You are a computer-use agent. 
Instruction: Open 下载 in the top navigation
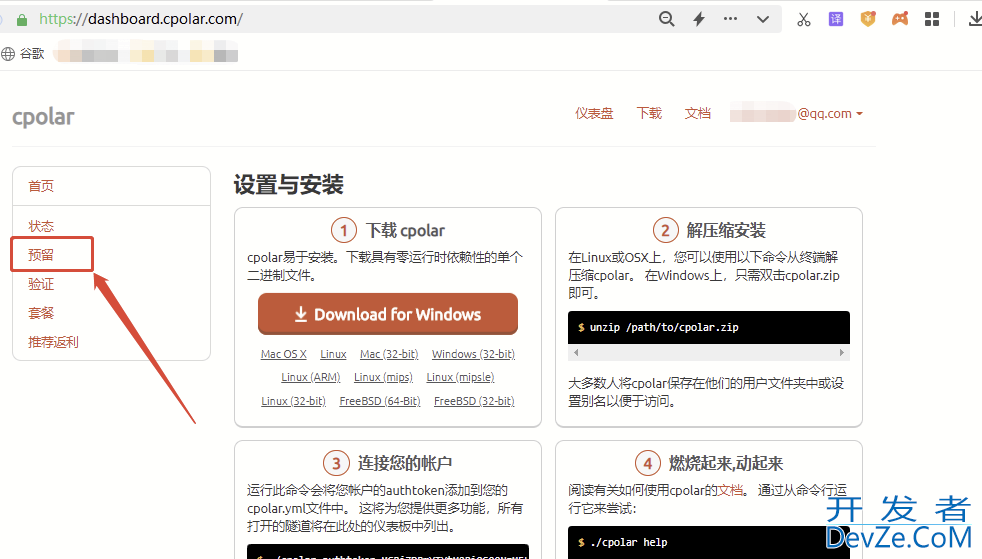649,113
